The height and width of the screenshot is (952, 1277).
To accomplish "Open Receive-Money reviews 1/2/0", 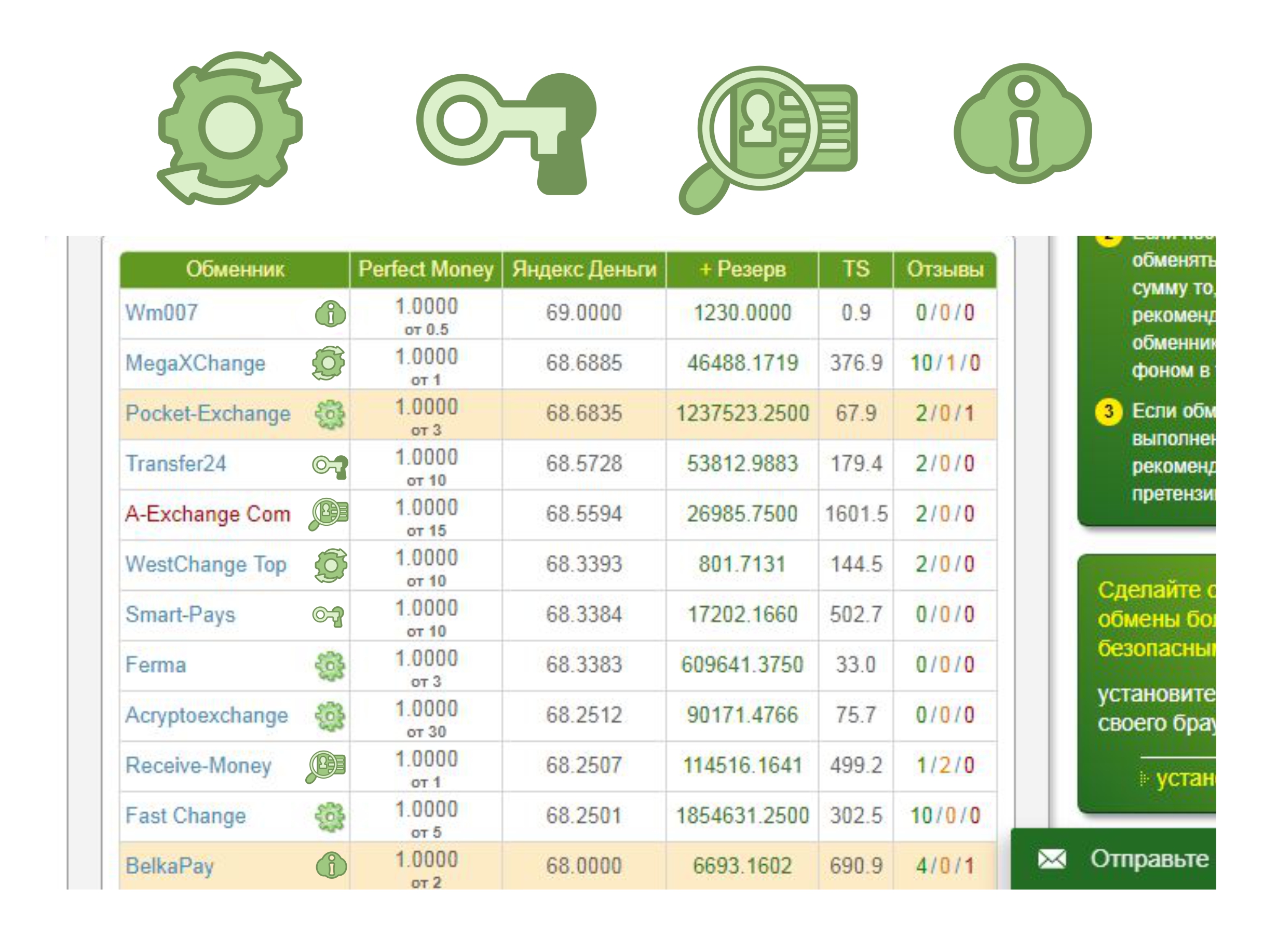I will pyautogui.click(x=945, y=765).
